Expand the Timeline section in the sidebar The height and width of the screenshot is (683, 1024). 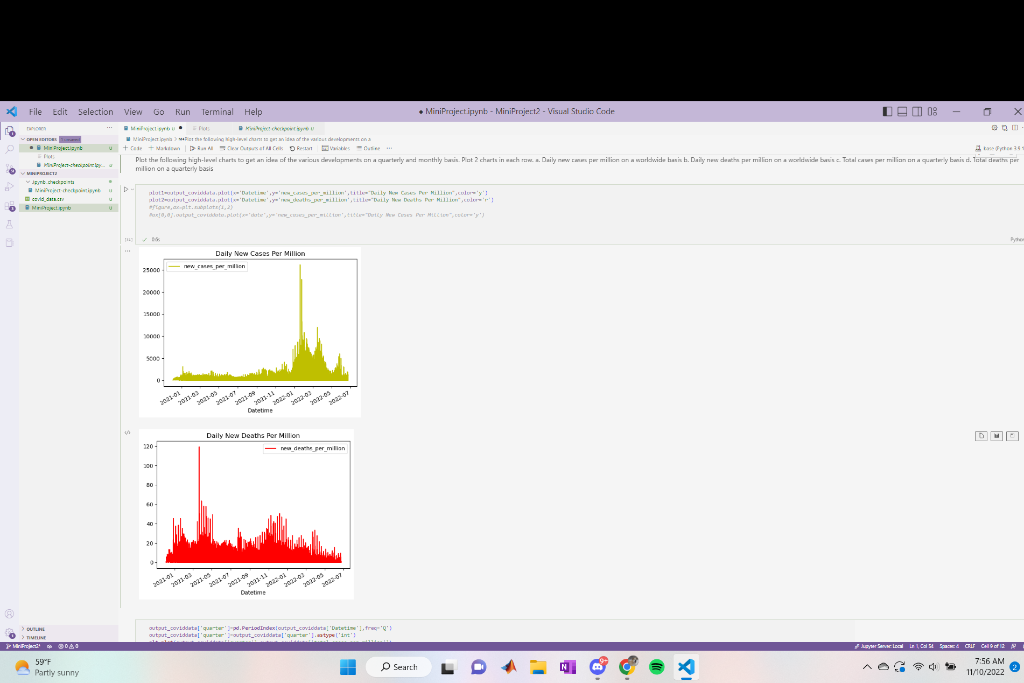pos(34,637)
